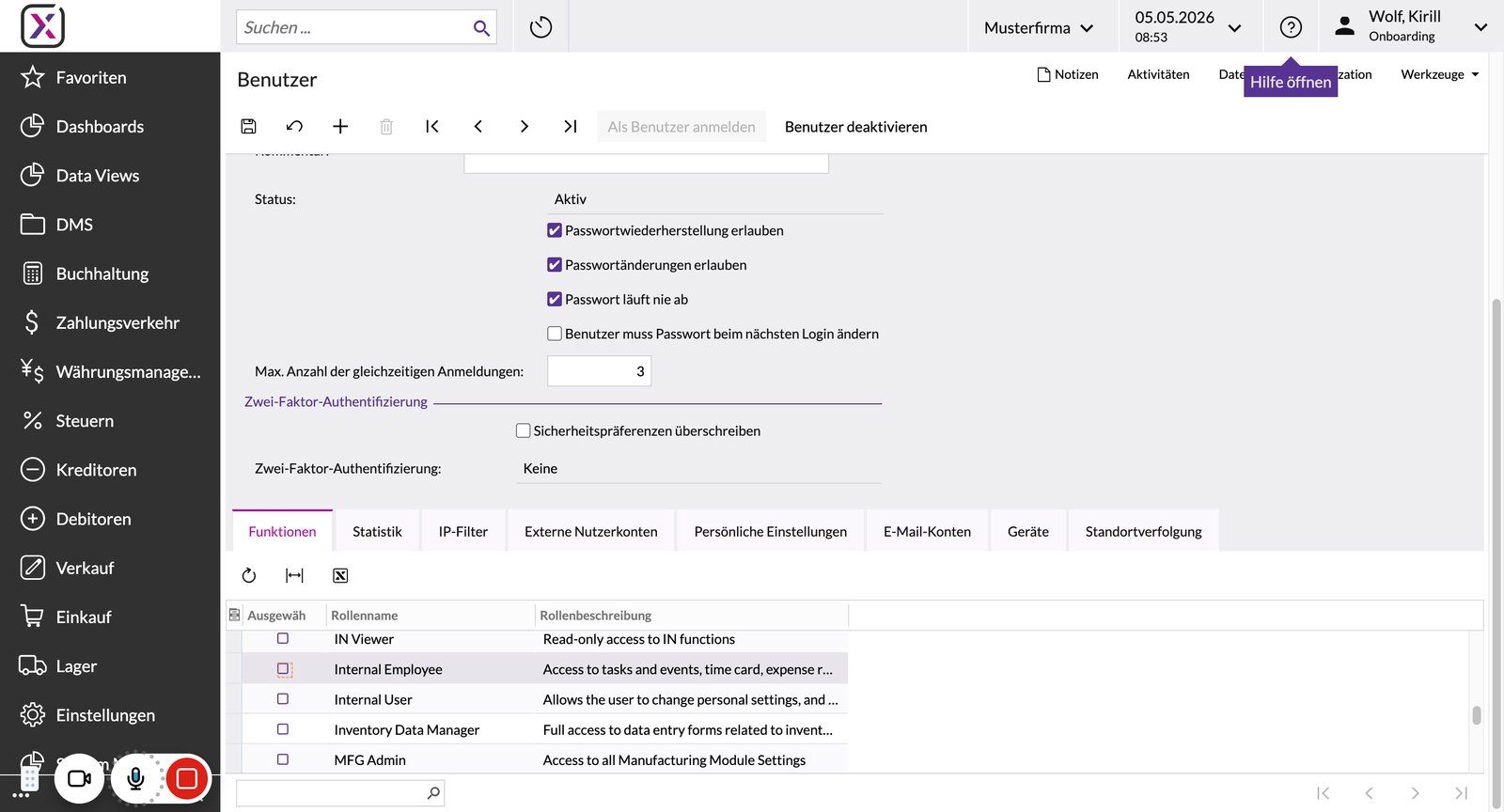Image resolution: width=1504 pixels, height=812 pixels.
Task: Save the user record with the disk icon
Action: 248,126
